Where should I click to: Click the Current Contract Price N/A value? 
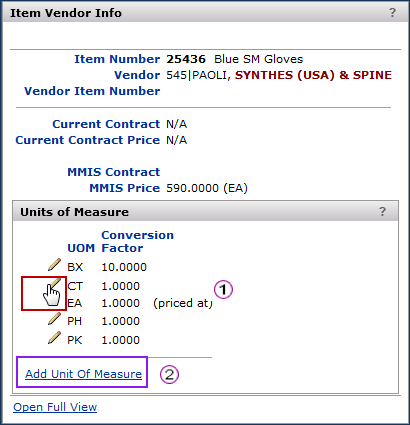[x=177, y=140]
